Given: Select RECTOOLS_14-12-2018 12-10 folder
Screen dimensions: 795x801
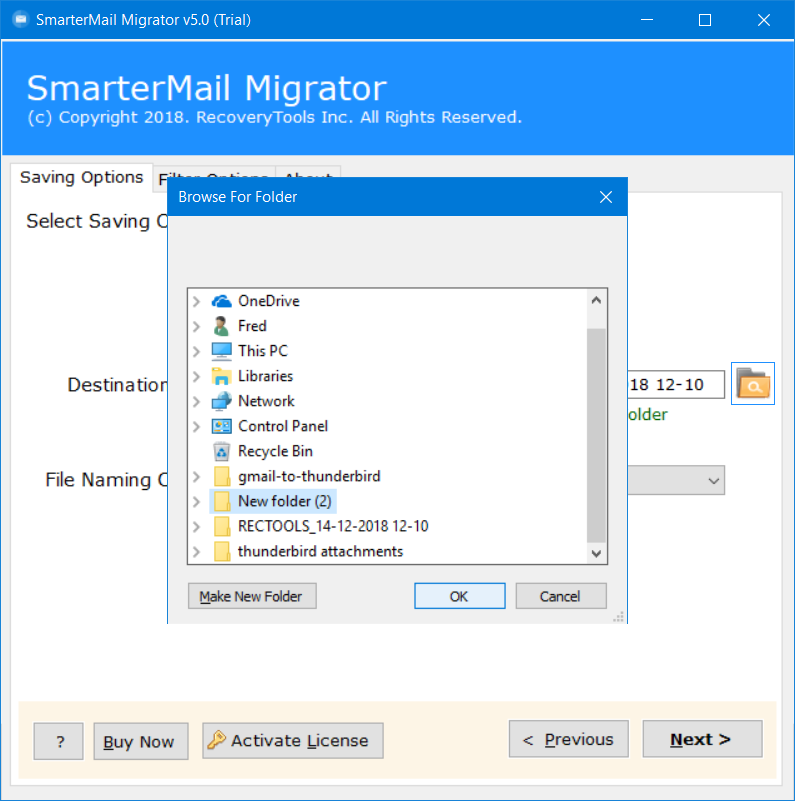Looking at the screenshot, I should click(333, 526).
